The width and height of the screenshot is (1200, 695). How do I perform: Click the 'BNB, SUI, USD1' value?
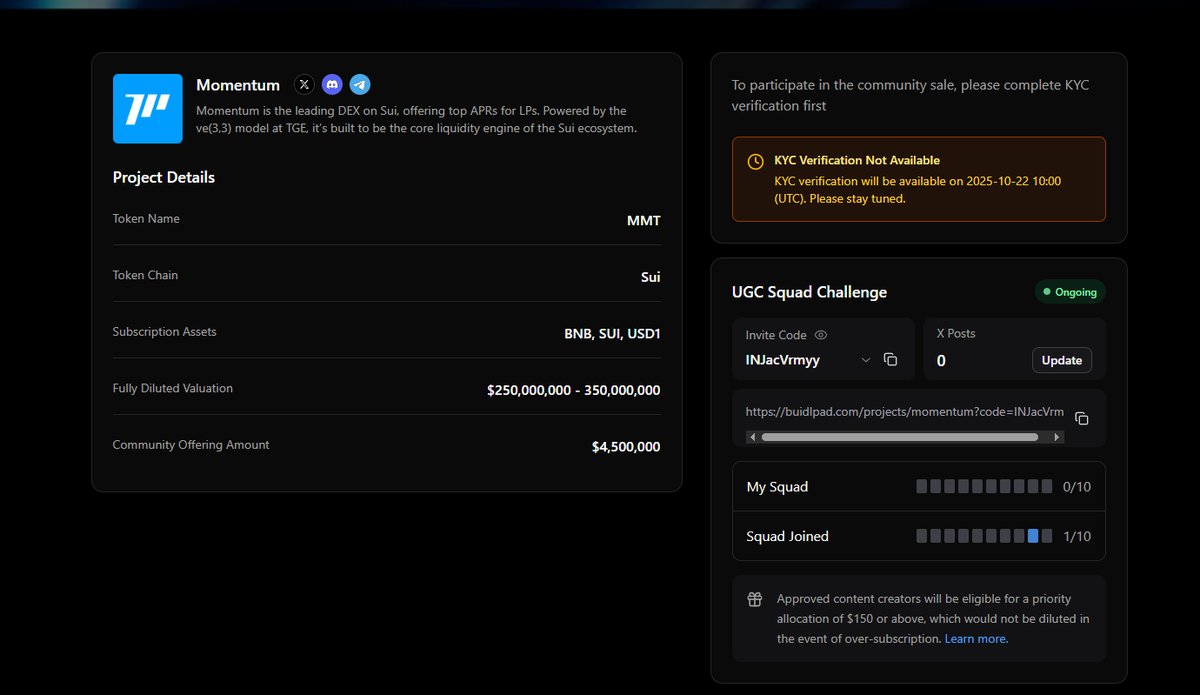pyautogui.click(x=612, y=333)
